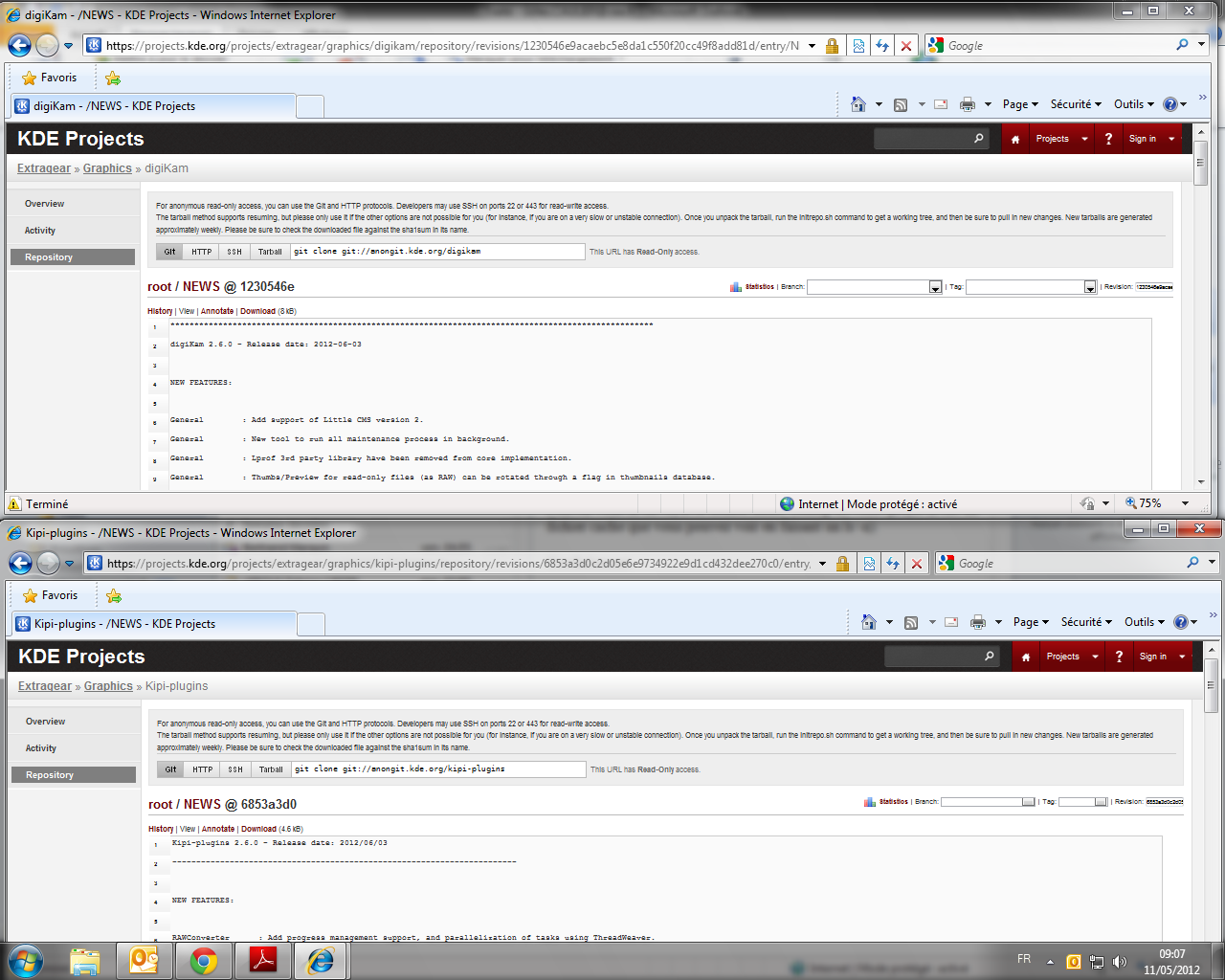Click the Home icon in top browser toolbar
The width and height of the screenshot is (1225, 980).
pyautogui.click(x=858, y=104)
